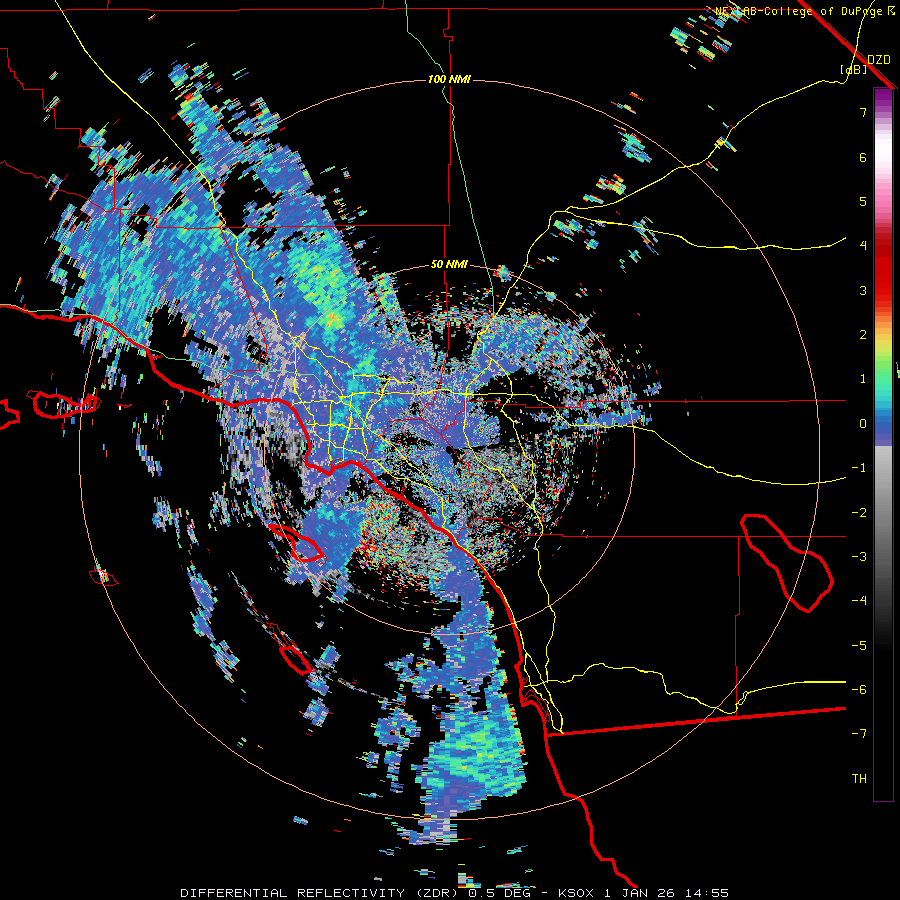Click the "3" value on the color scale
The width and height of the screenshot is (900, 900).
pyautogui.click(x=863, y=290)
